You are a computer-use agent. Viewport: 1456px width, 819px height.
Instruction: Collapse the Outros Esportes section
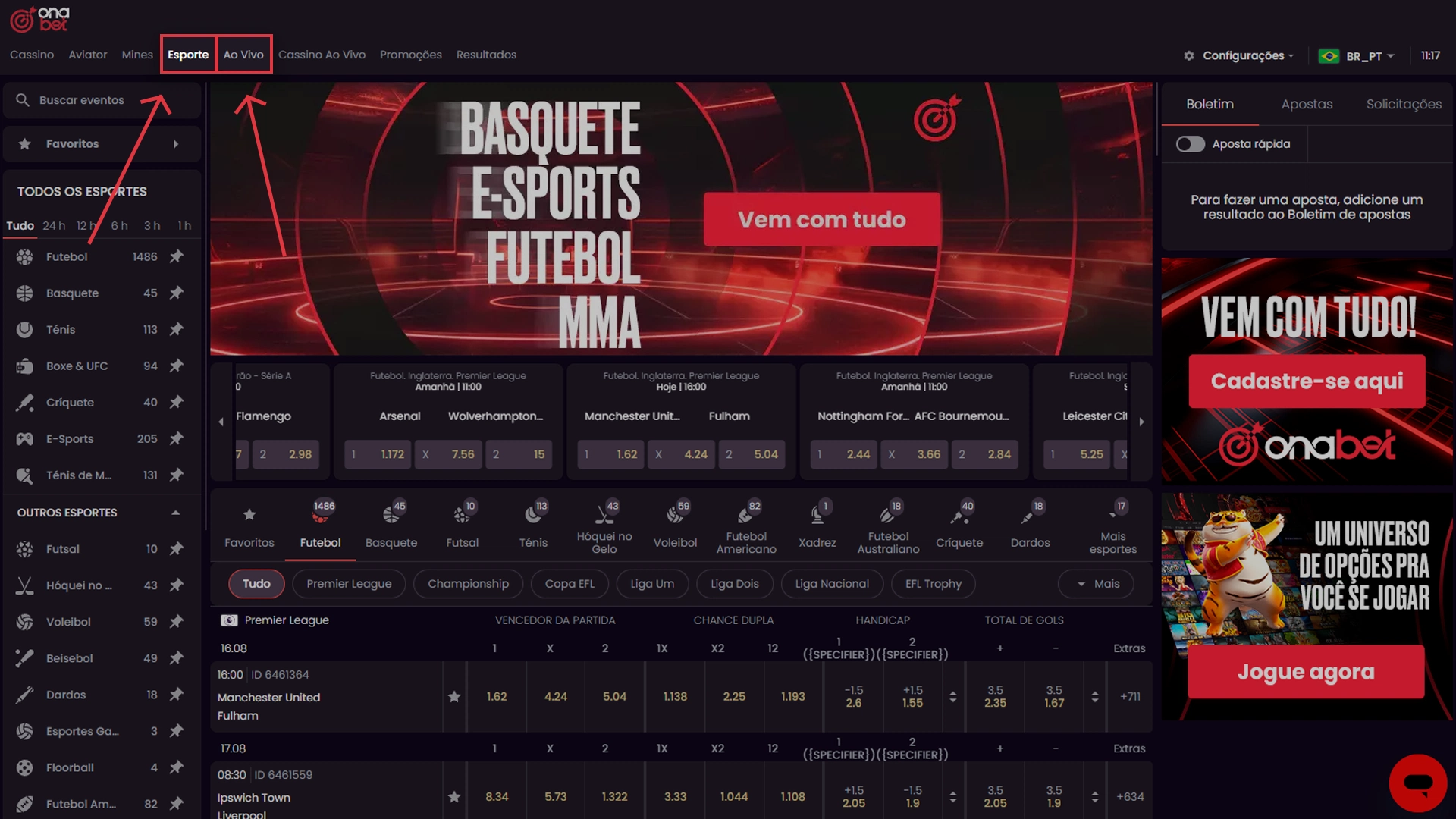coord(176,513)
